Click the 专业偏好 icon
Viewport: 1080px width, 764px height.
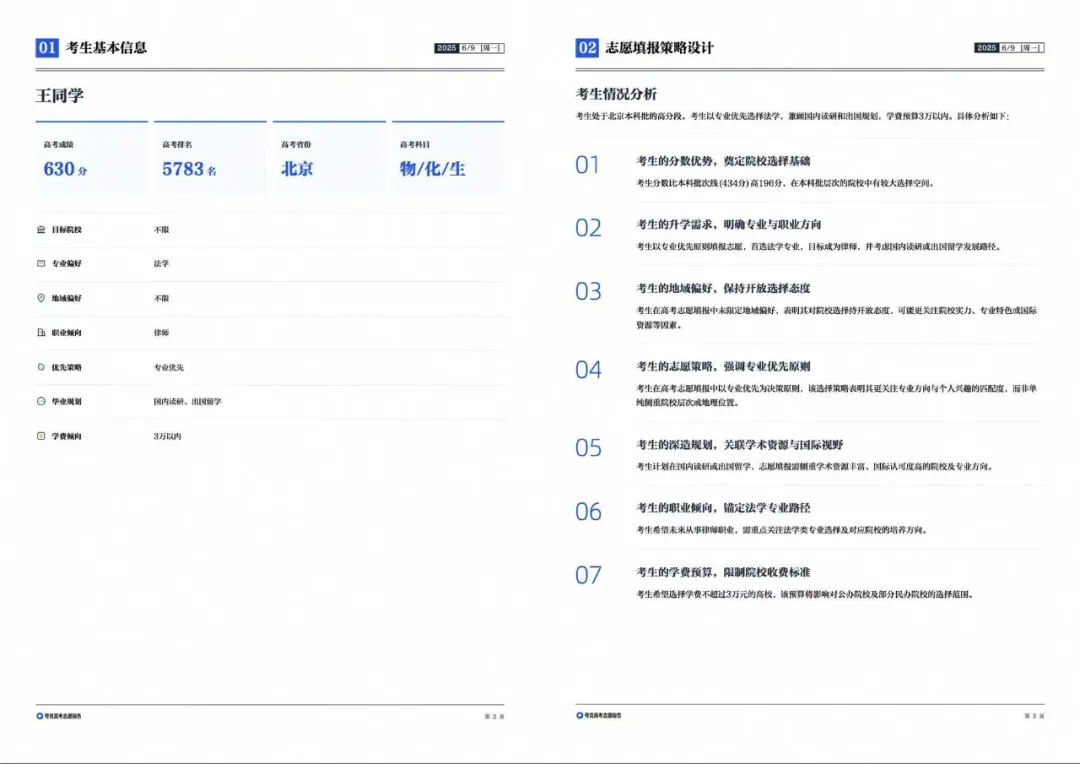(x=41, y=263)
